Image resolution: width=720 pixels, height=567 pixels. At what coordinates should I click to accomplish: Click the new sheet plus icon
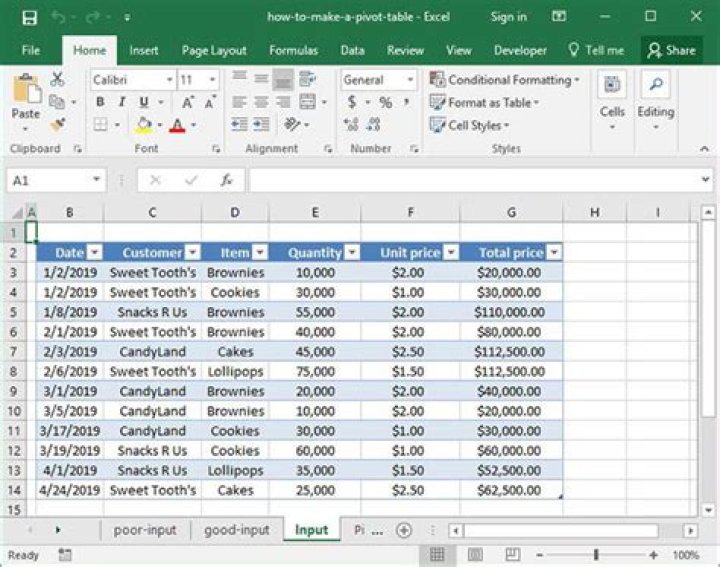pos(404,530)
